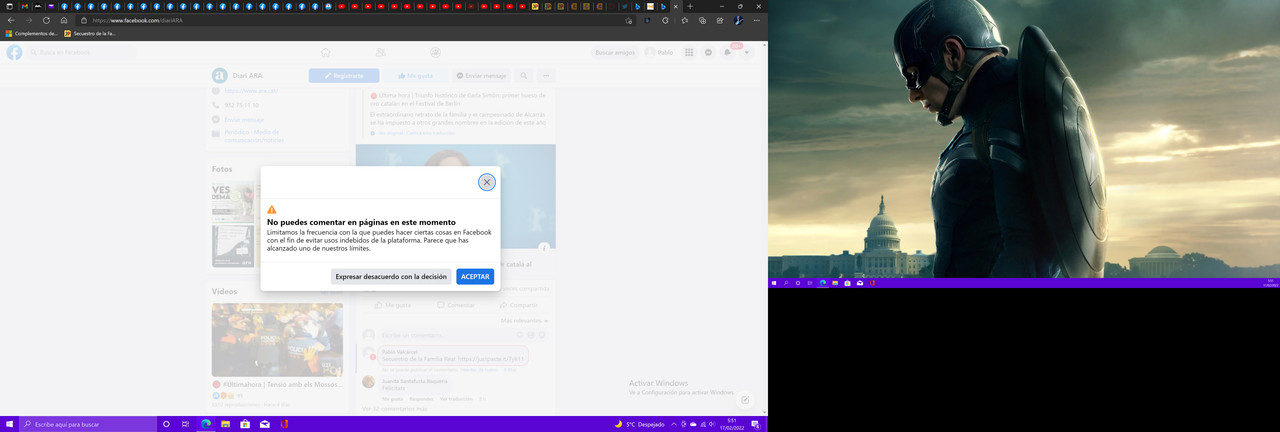This screenshot has width=1280, height=432.
Task: Show hidden system tray icons chevron
Action: [x=673, y=424]
